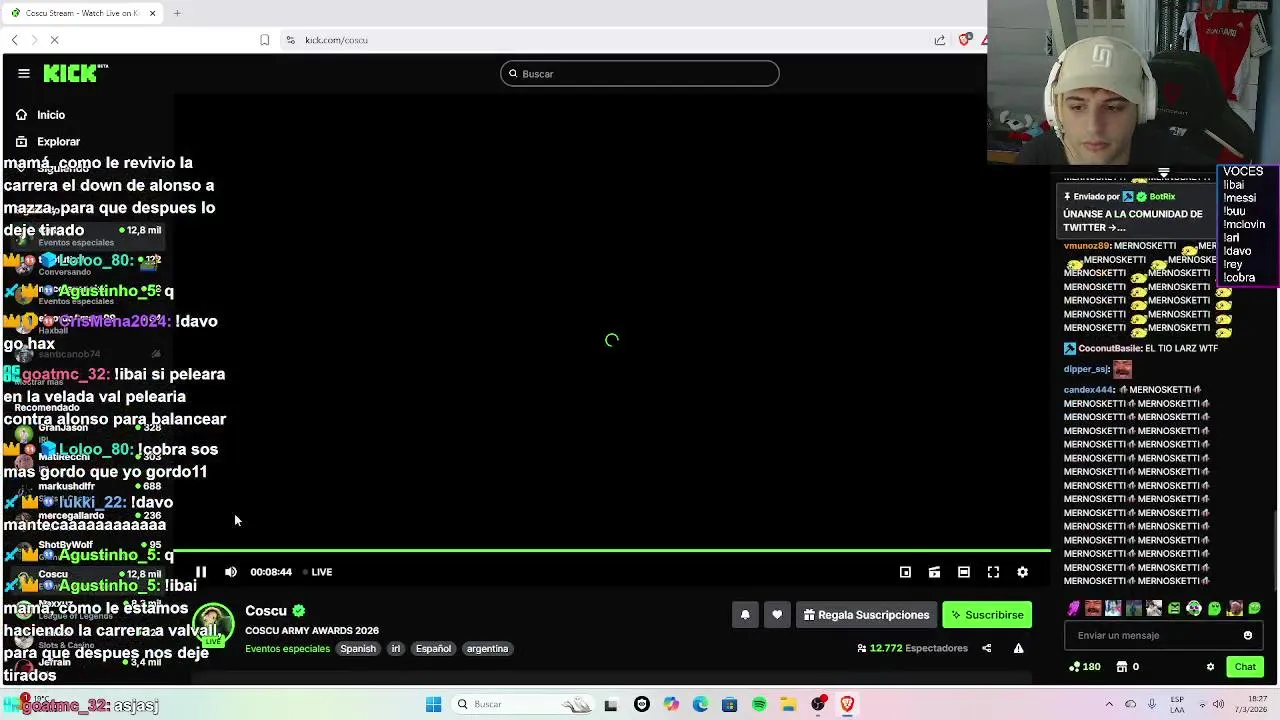The height and width of the screenshot is (720, 1280).
Task: Show hidden system tray icons
Action: [x=1108, y=704]
